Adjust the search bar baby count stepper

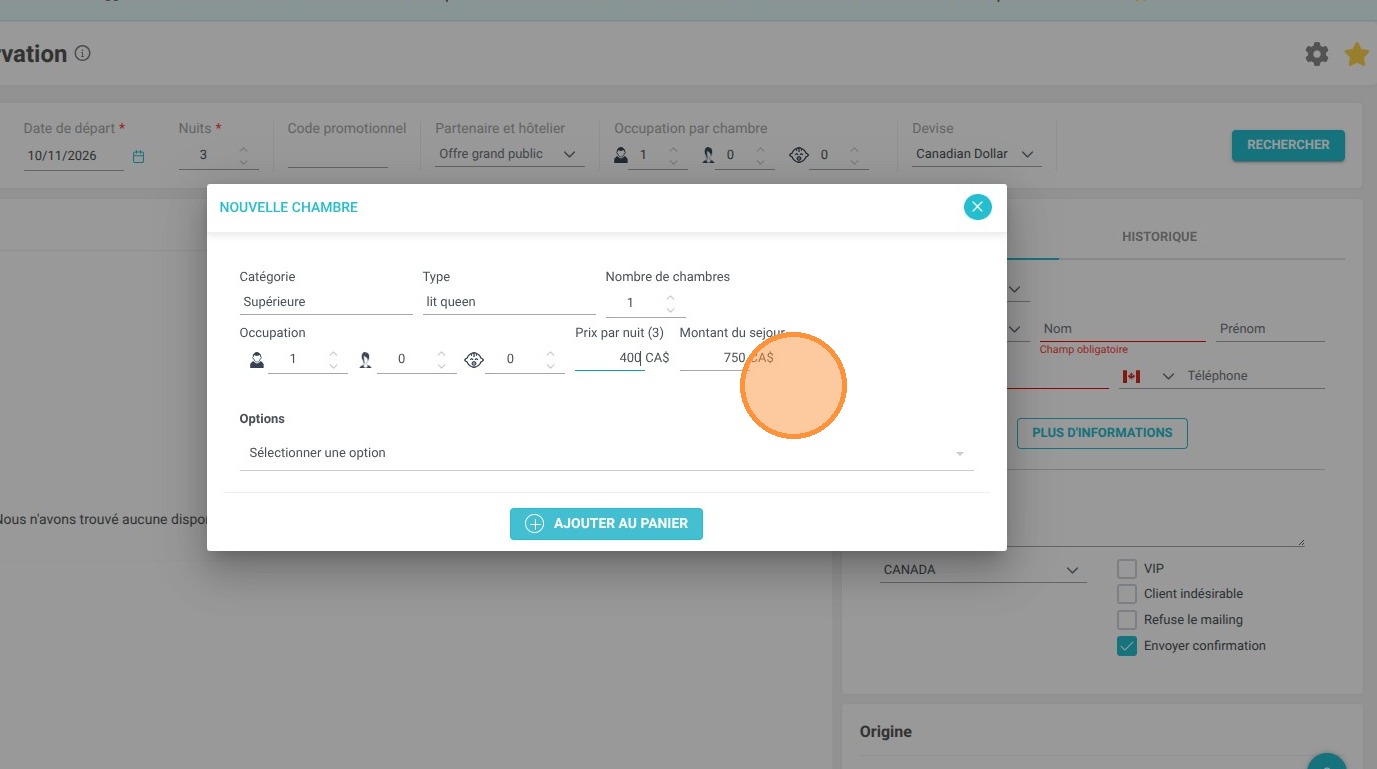[854, 155]
